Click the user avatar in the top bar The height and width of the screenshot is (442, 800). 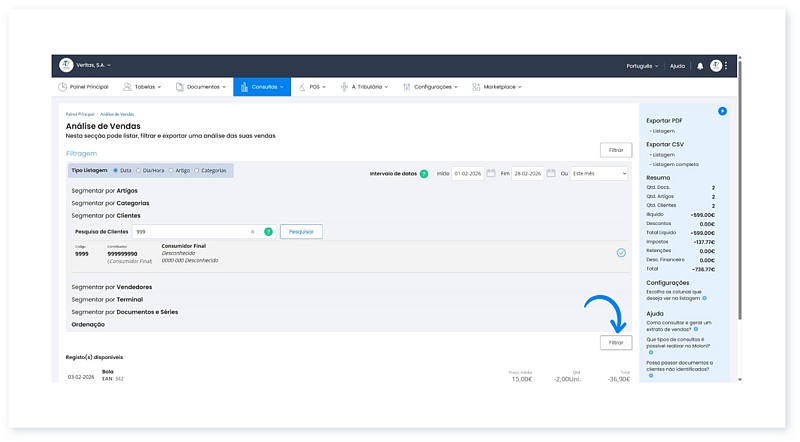click(x=716, y=66)
